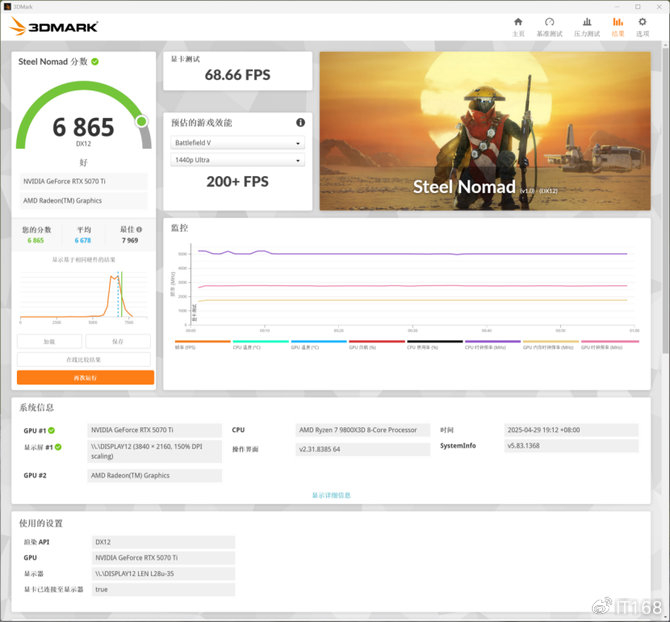Click the best score 7 969
Image resolution: width=670 pixels, height=622 pixels.
tap(130, 240)
